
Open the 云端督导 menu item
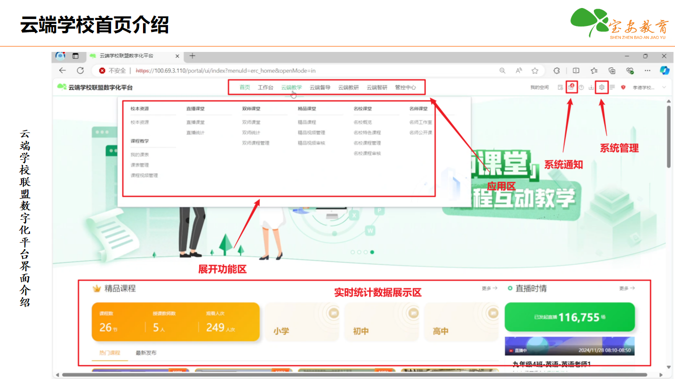(x=320, y=87)
